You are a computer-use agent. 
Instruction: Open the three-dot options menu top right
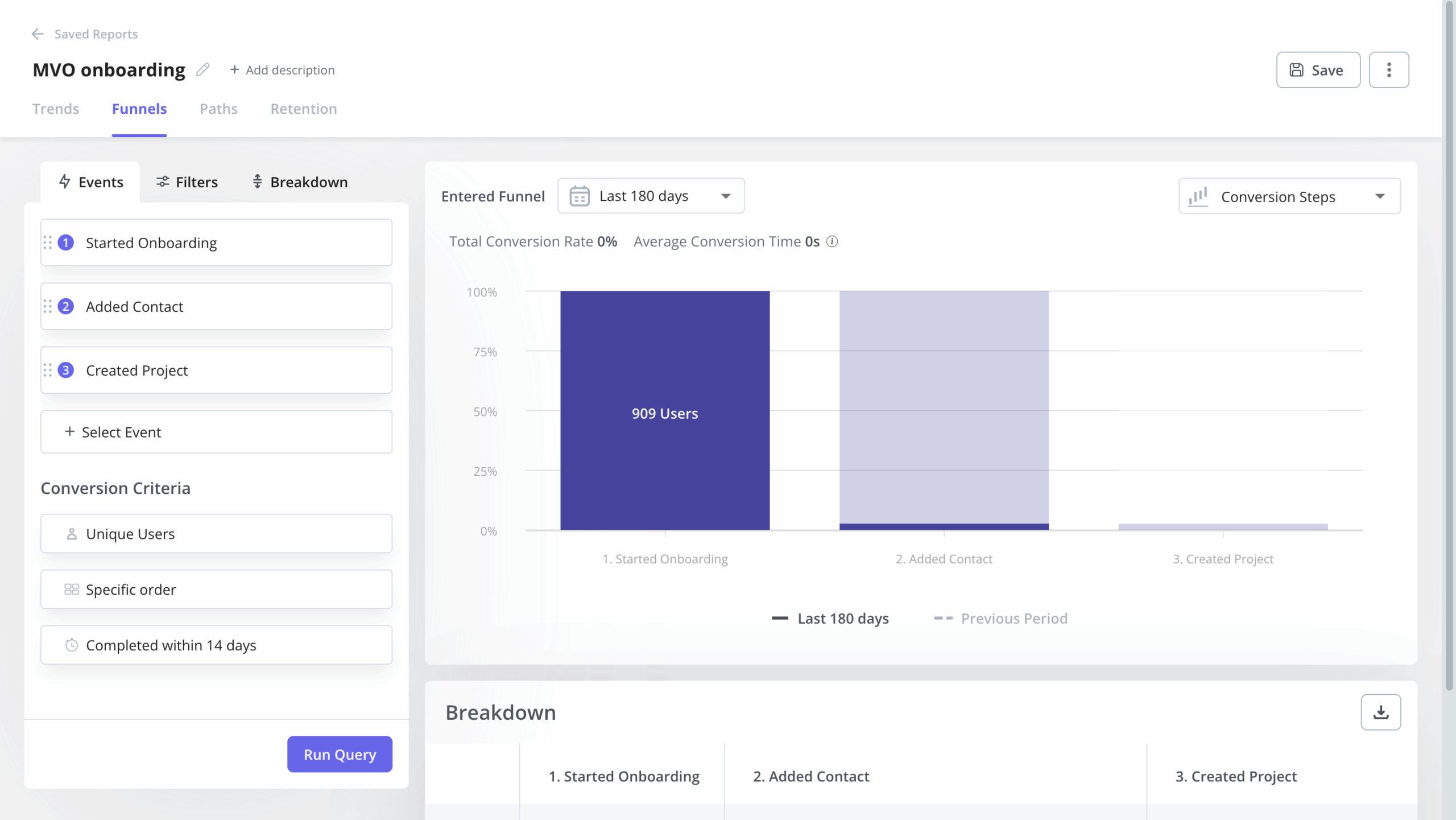tap(1388, 69)
